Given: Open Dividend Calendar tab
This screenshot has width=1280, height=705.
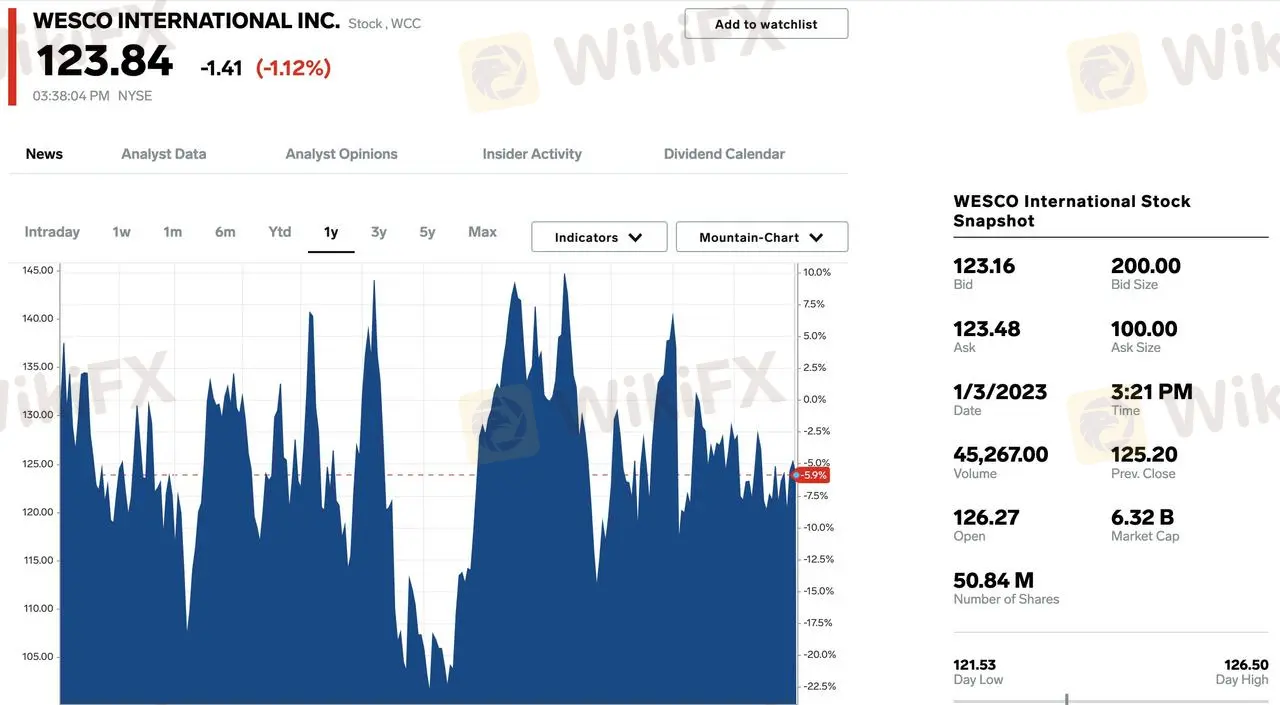Looking at the screenshot, I should click(x=724, y=154).
